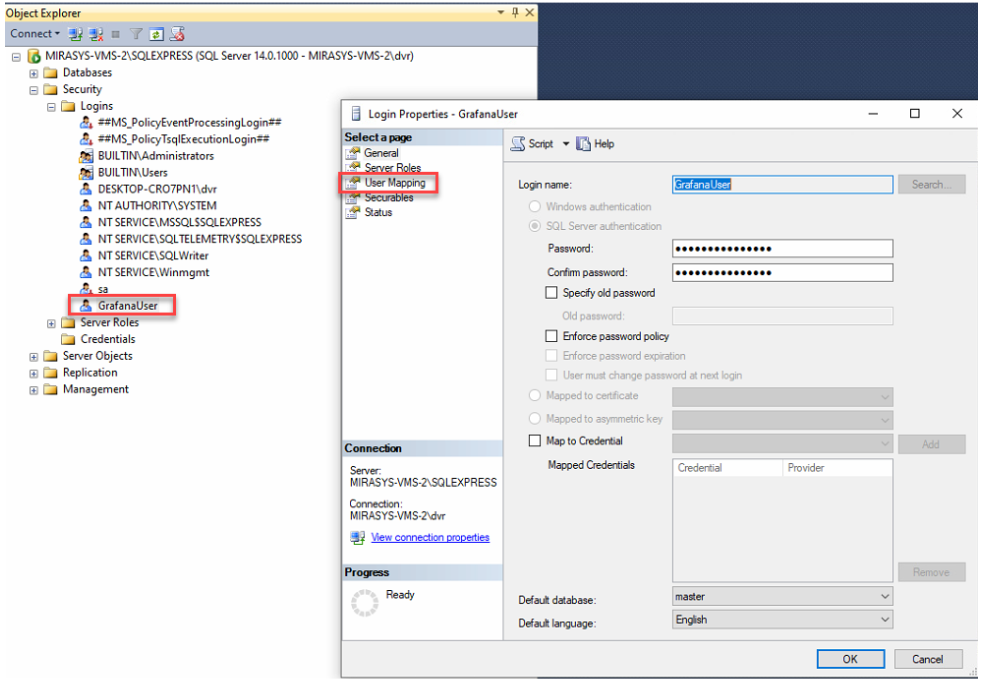
Task: Open the User Mapping page
Action: click(x=394, y=183)
